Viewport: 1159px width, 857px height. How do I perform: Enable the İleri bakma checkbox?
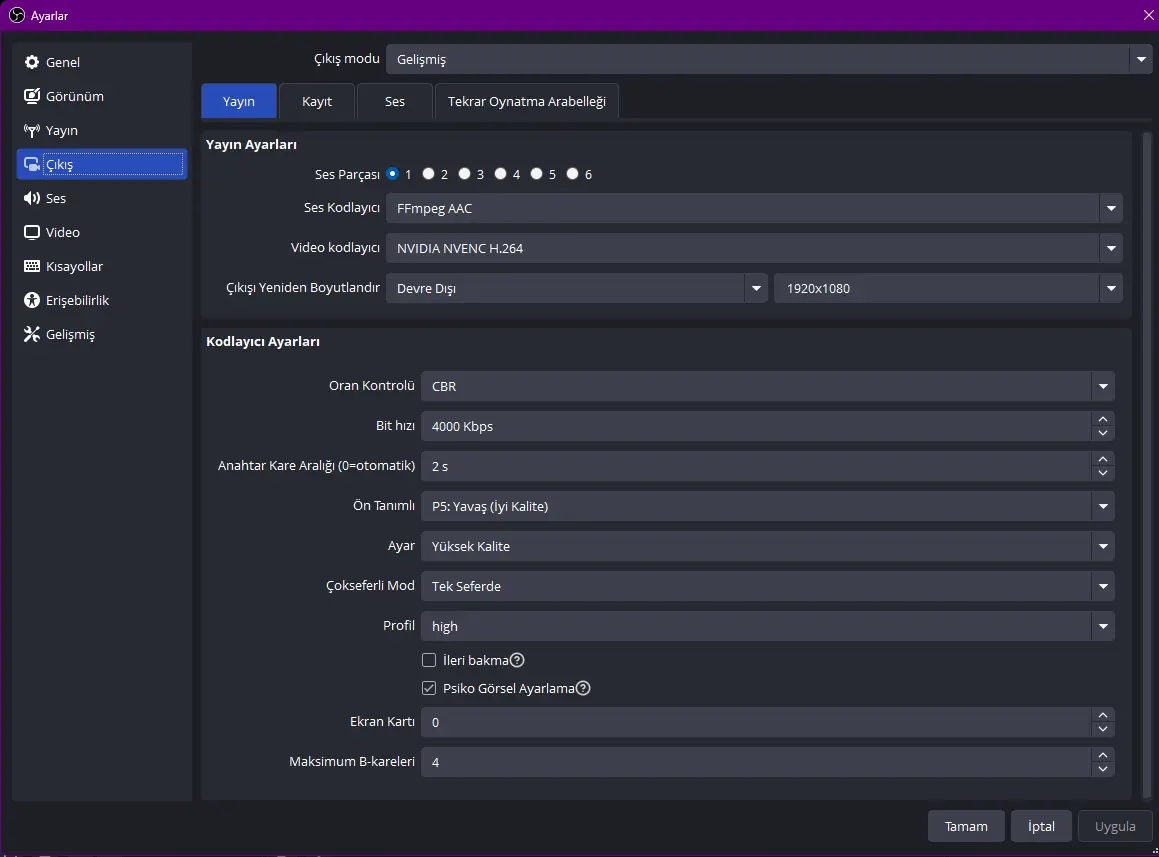pos(429,660)
